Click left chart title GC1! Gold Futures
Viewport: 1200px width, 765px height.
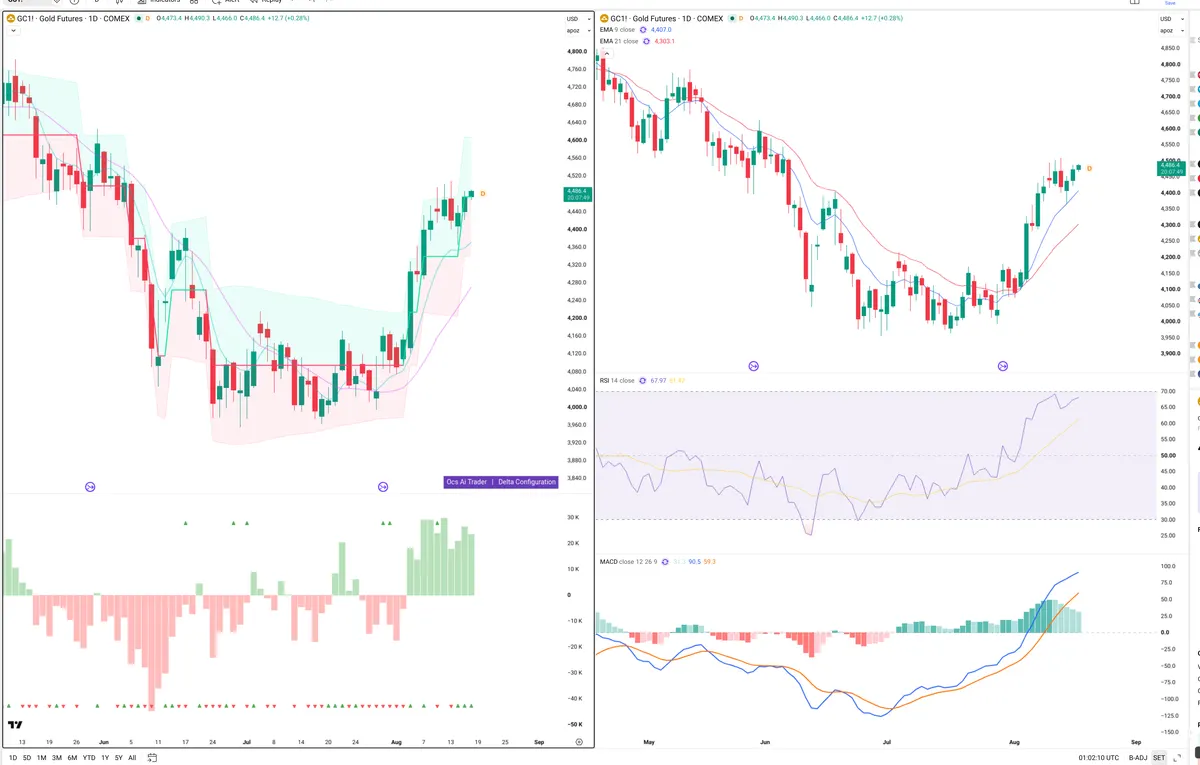[x=74, y=19]
